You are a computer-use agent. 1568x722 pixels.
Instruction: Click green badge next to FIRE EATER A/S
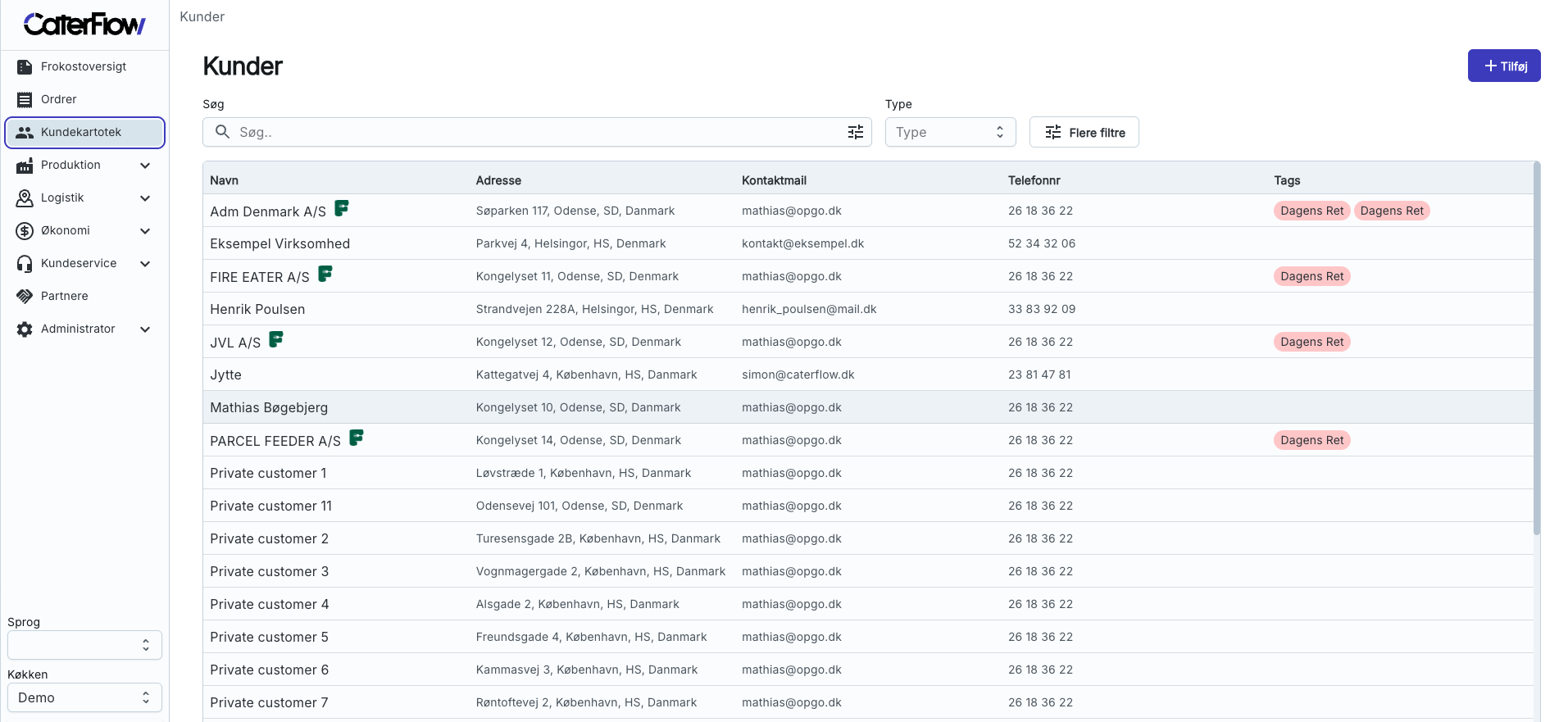[x=325, y=274]
